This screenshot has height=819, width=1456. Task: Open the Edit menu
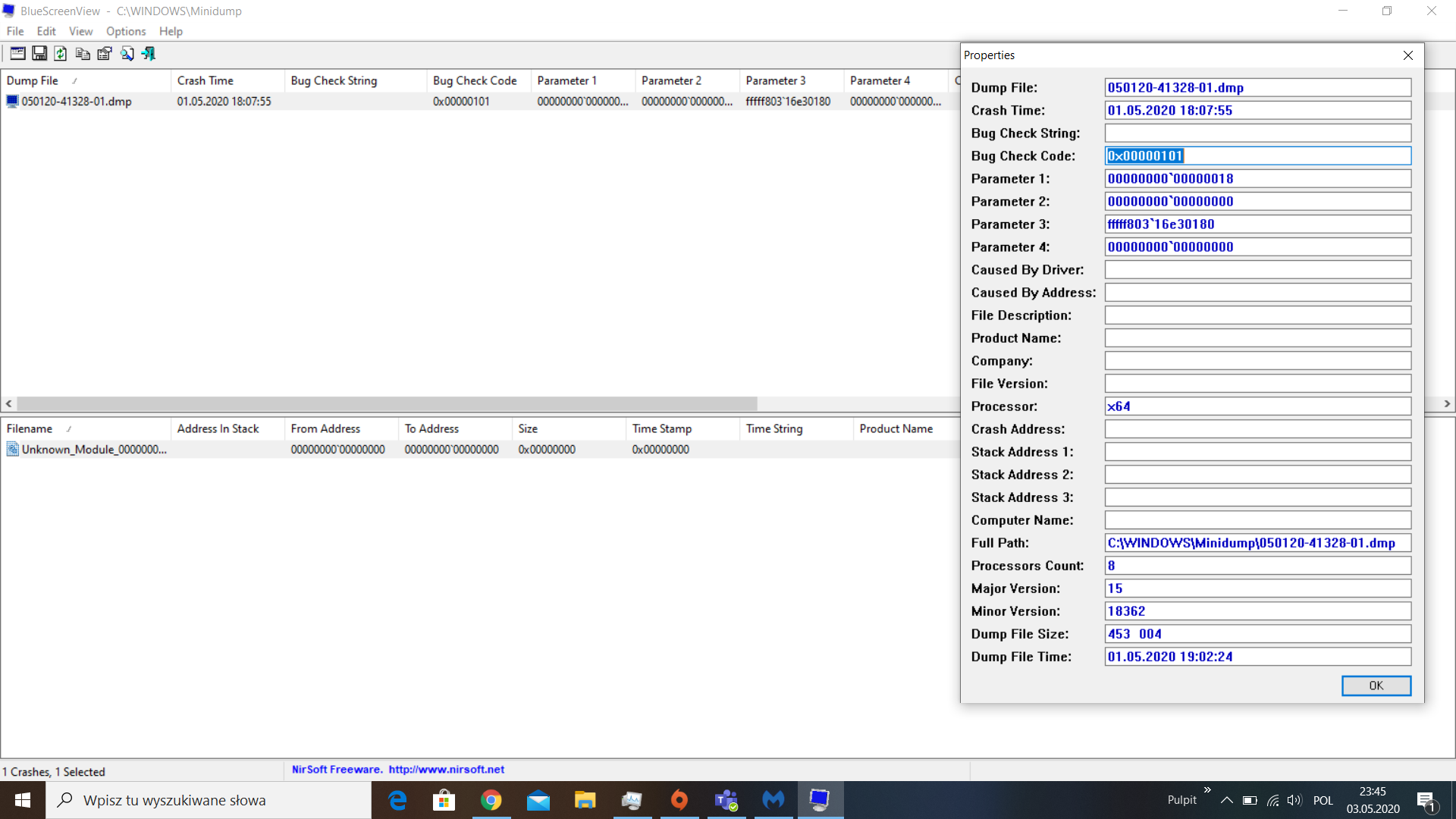46,31
